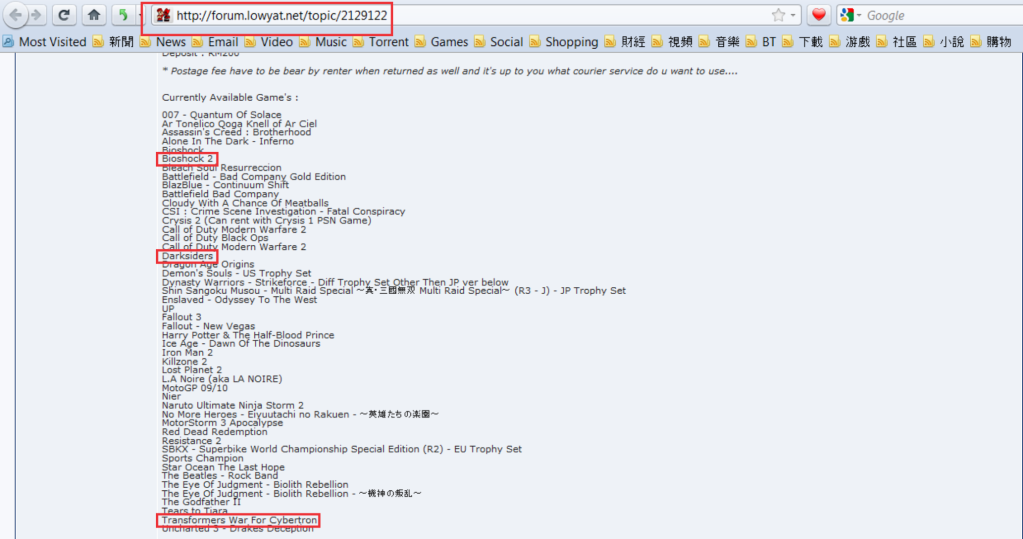Click the Bioshock 2 game entry
Image resolution: width=1023 pixels, height=539 pixels.
188,159
